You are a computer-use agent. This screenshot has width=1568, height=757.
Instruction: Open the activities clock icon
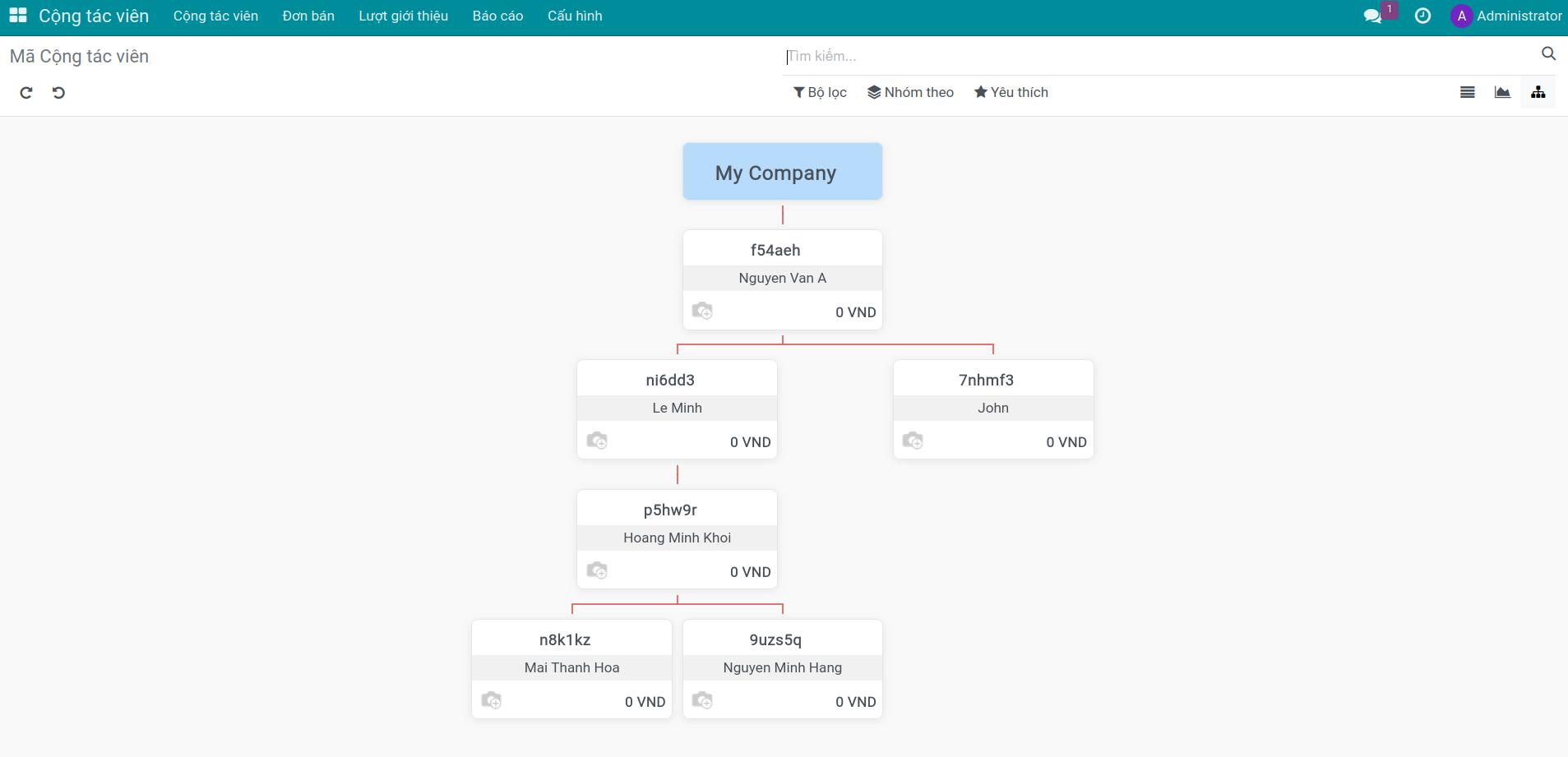tap(1422, 16)
